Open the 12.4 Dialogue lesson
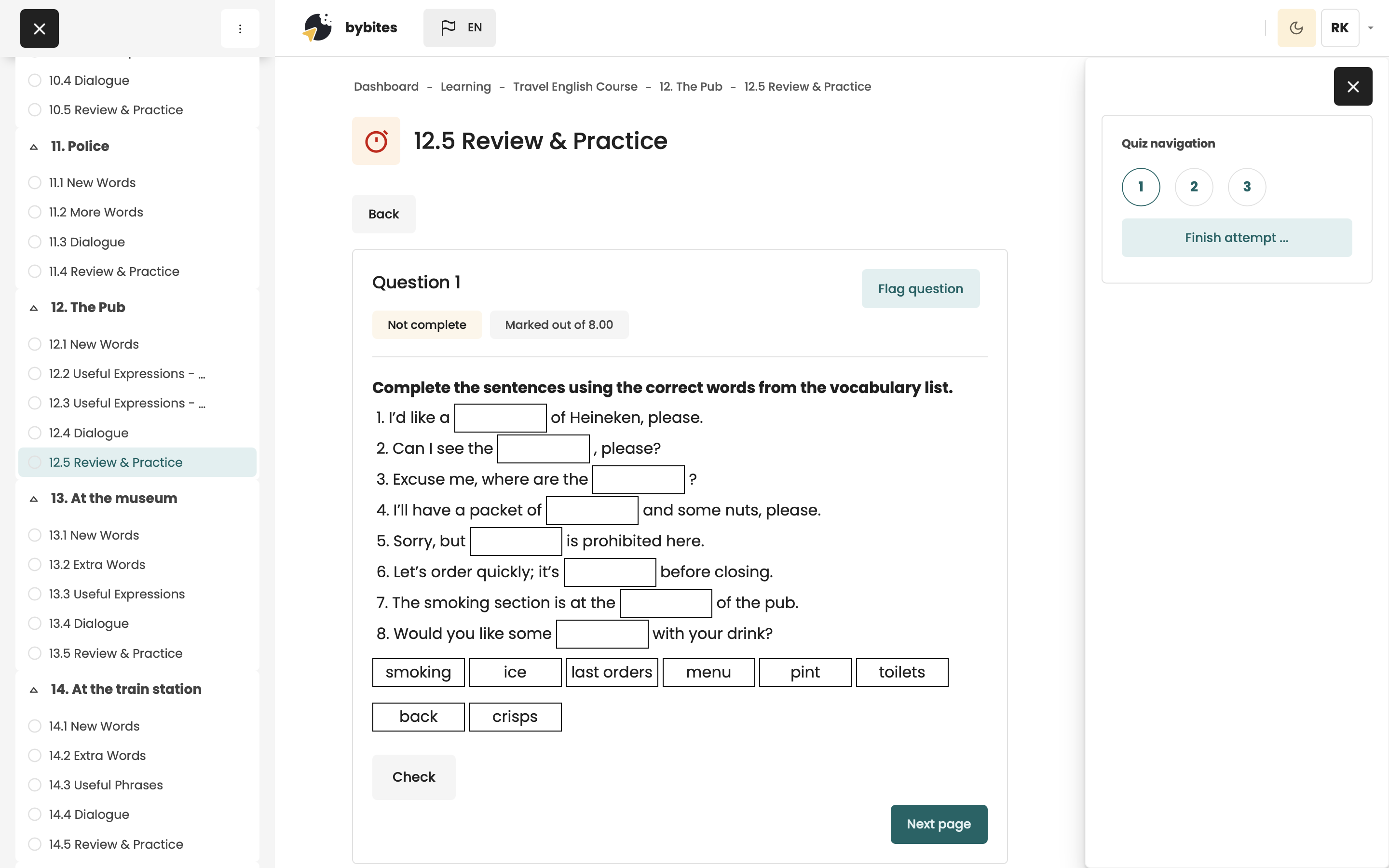 (88, 433)
